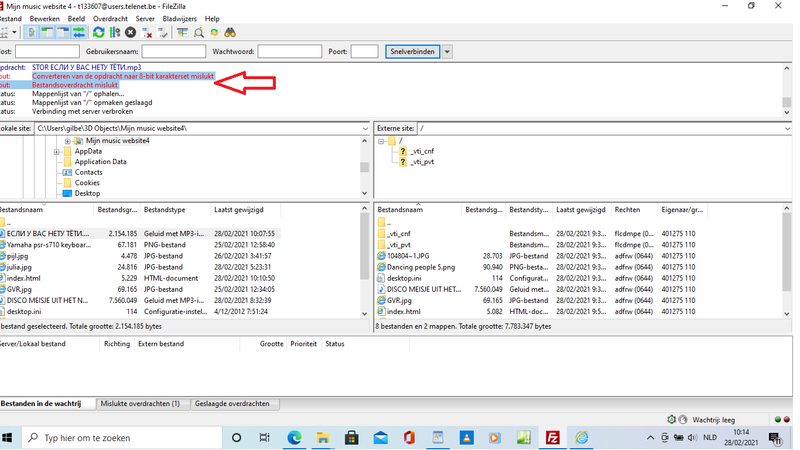Expand the AppData folder in local tree

point(58,151)
